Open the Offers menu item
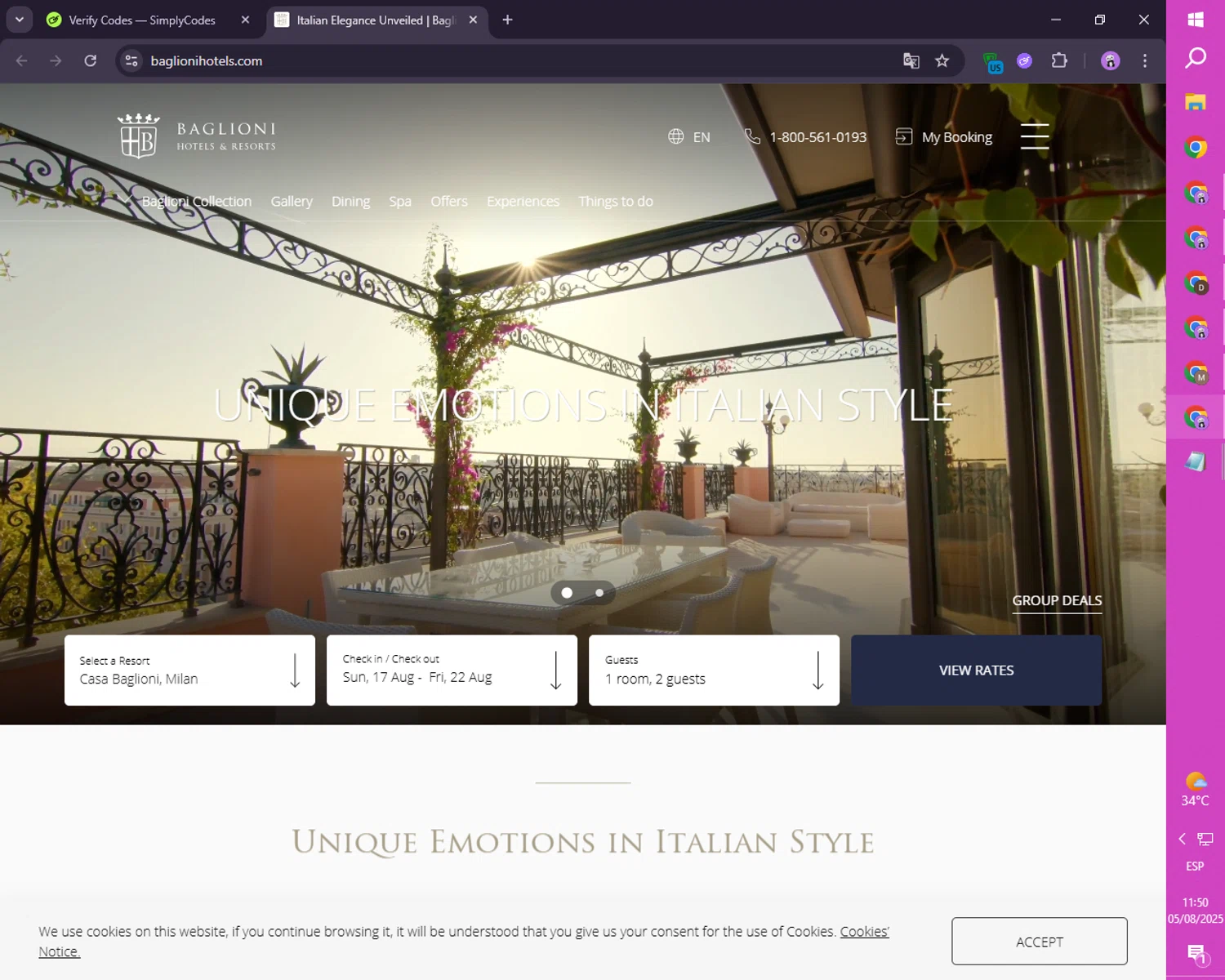The image size is (1225, 980). click(449, 201)
